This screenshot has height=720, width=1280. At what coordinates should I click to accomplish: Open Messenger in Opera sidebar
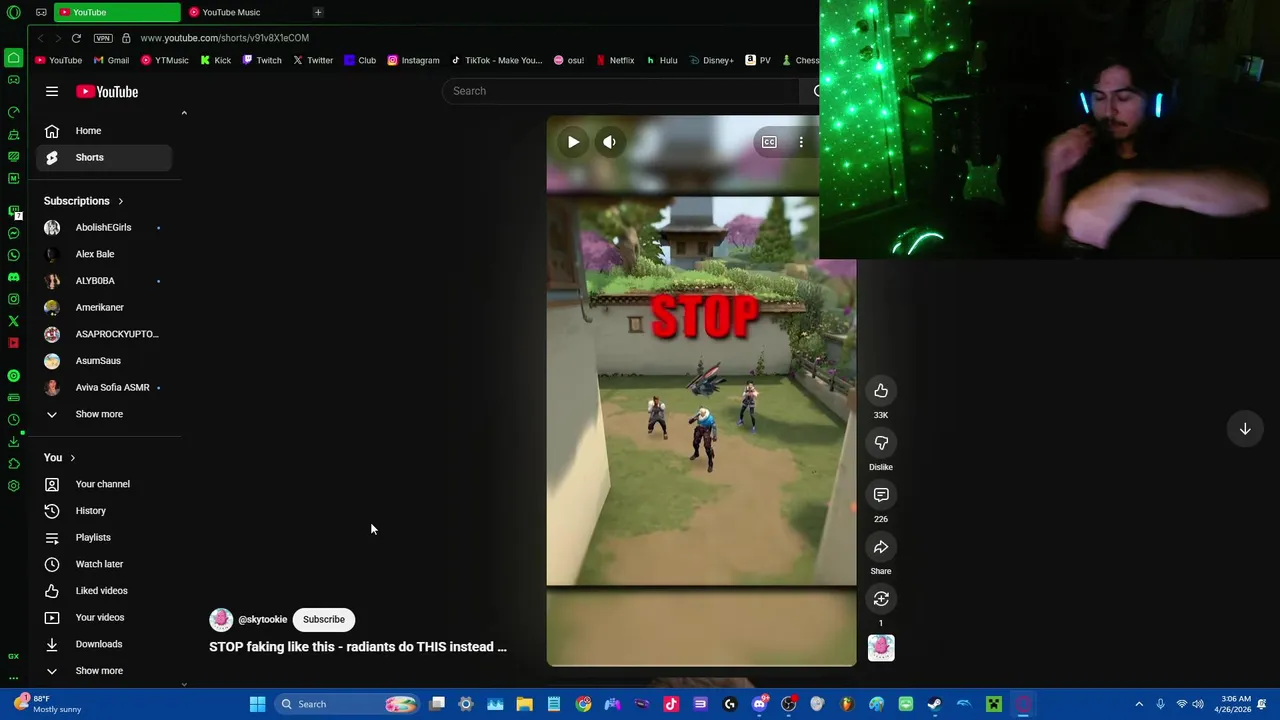[x=13, y=233]
